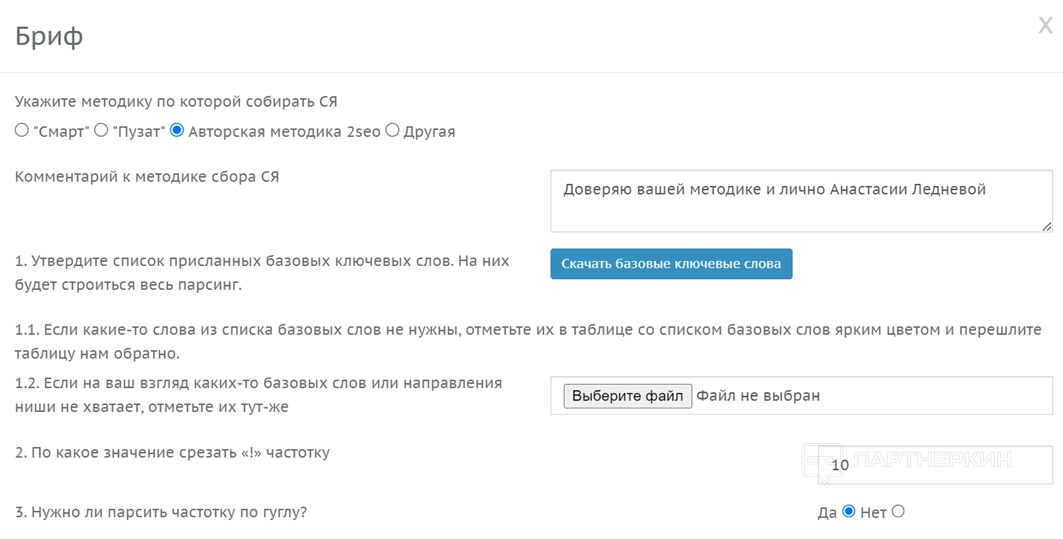Click the "Комментарий к методике сбора СЯ" label
Screen dimensions: 1063x539
pyautogui.click(x=147, y=177)
